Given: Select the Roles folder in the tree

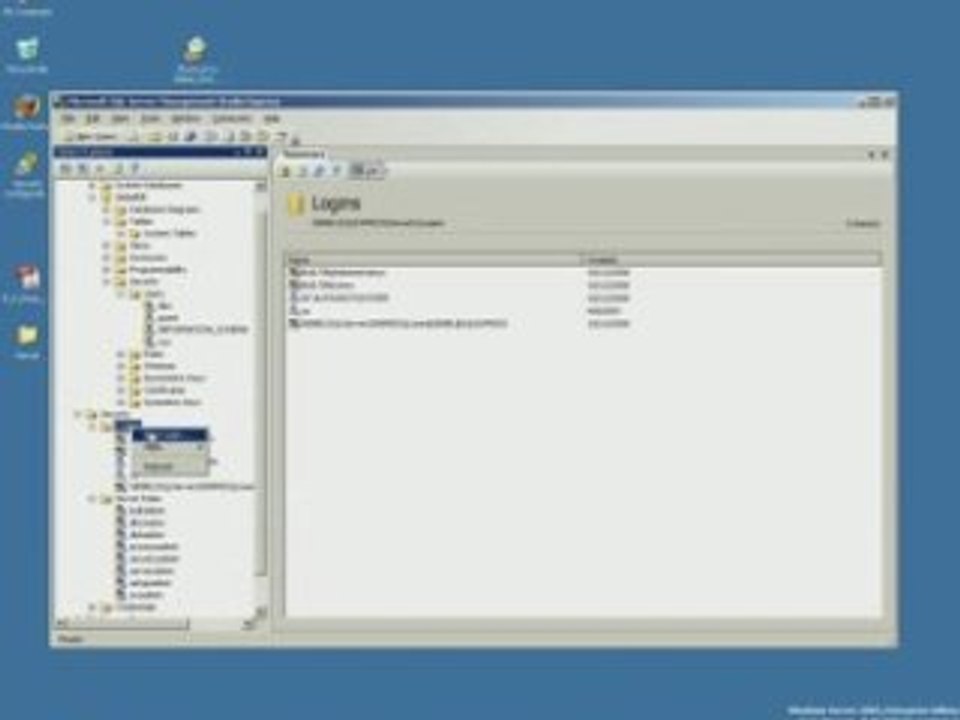Looking at the screenshot, I should point(154,354).
